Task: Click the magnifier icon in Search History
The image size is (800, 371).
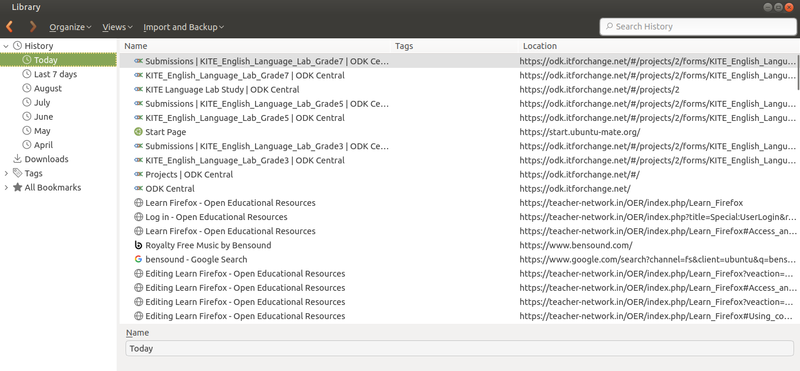Action: click(609, 27)
